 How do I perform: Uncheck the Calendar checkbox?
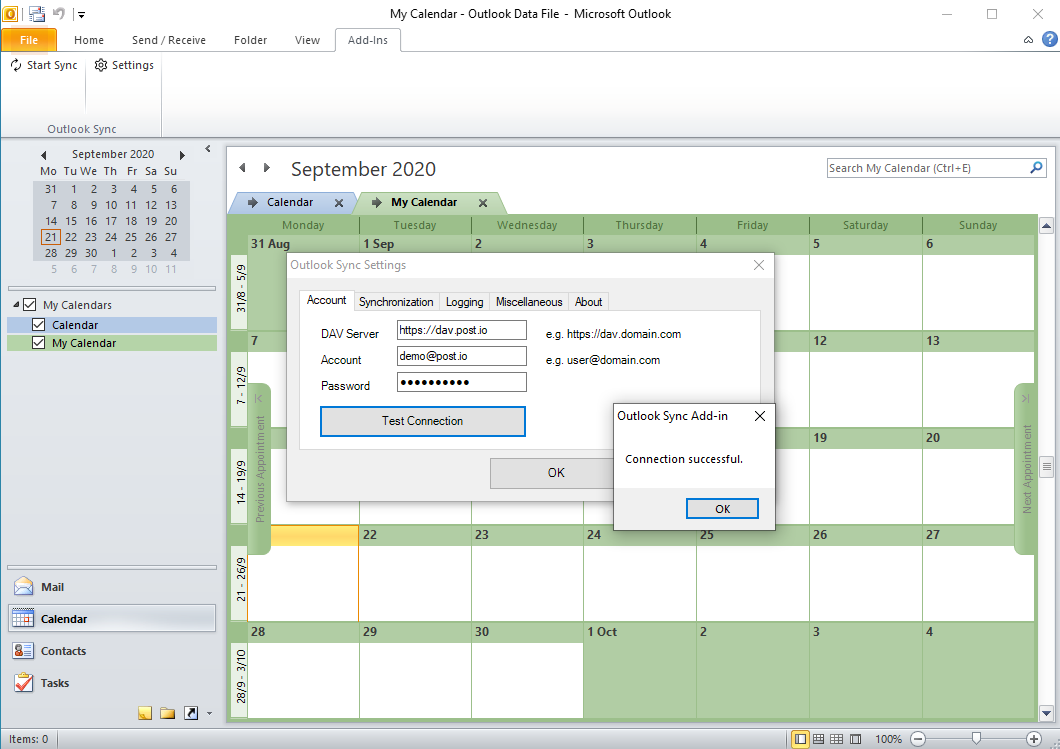(39, 325)
